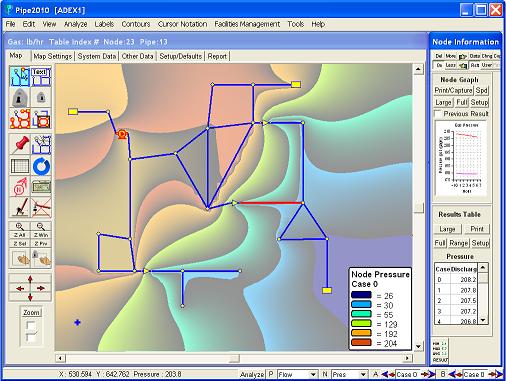Click the locked hand pan icon
The width and height of the screenshot is (506, 381).
[41, 259]
